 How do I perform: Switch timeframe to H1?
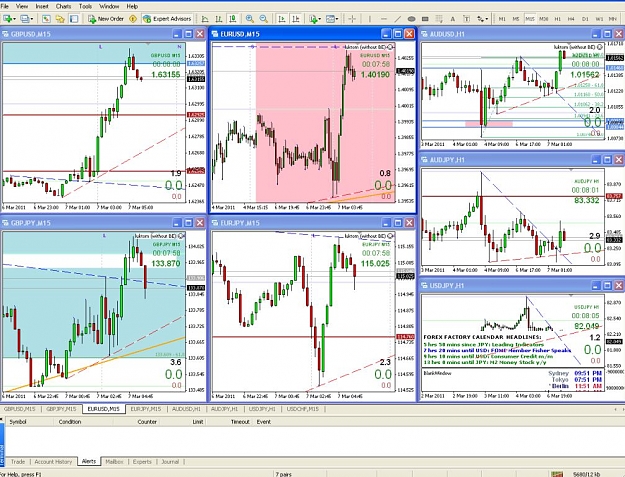click(x=557, y=19)
